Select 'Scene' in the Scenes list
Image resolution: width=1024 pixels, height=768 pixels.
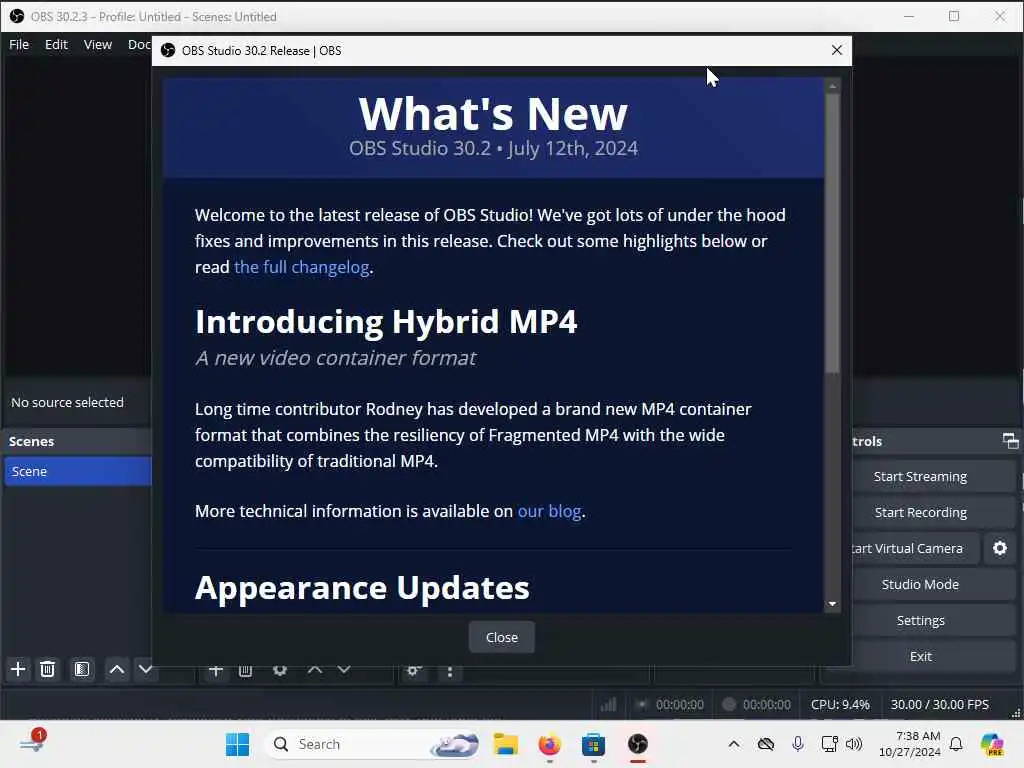(x=78, y=471)
